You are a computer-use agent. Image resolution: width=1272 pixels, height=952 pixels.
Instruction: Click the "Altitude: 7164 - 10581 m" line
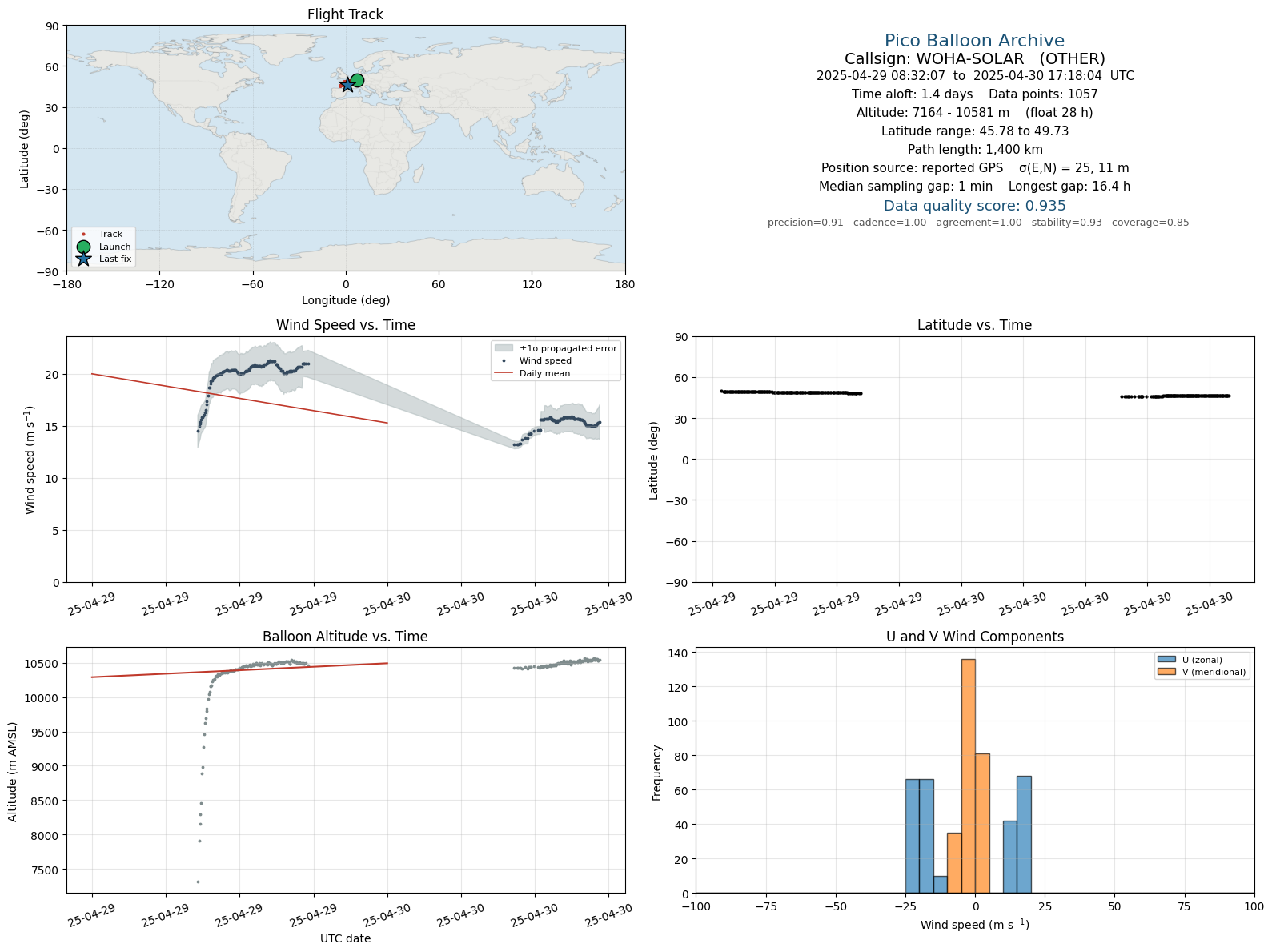(933, 113)
